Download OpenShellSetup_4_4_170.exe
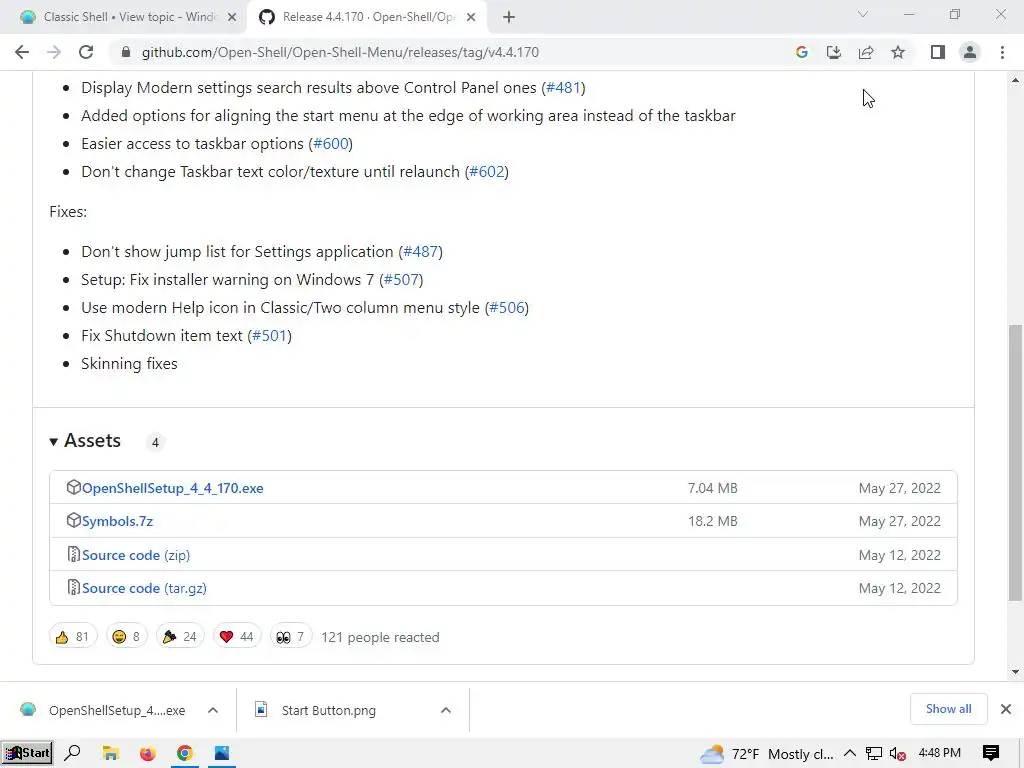This screenshot has width=1024, height=768. click(x=172, y=488)
